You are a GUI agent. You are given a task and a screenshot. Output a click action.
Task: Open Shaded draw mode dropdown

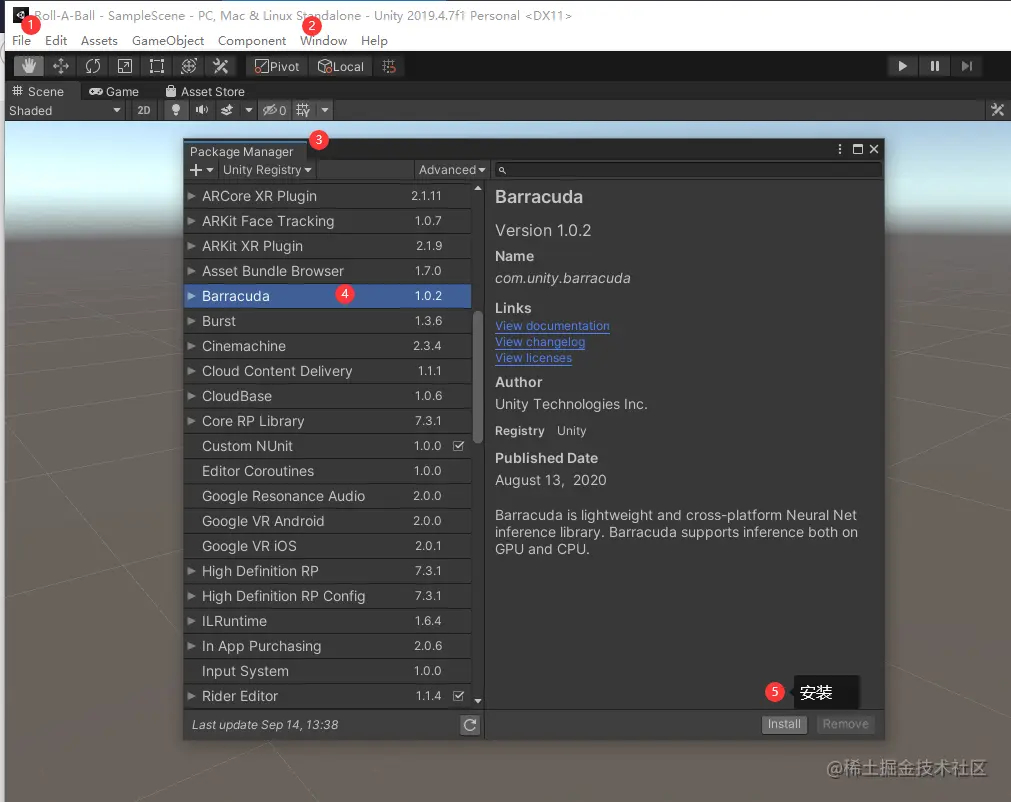tap(64, 110)
